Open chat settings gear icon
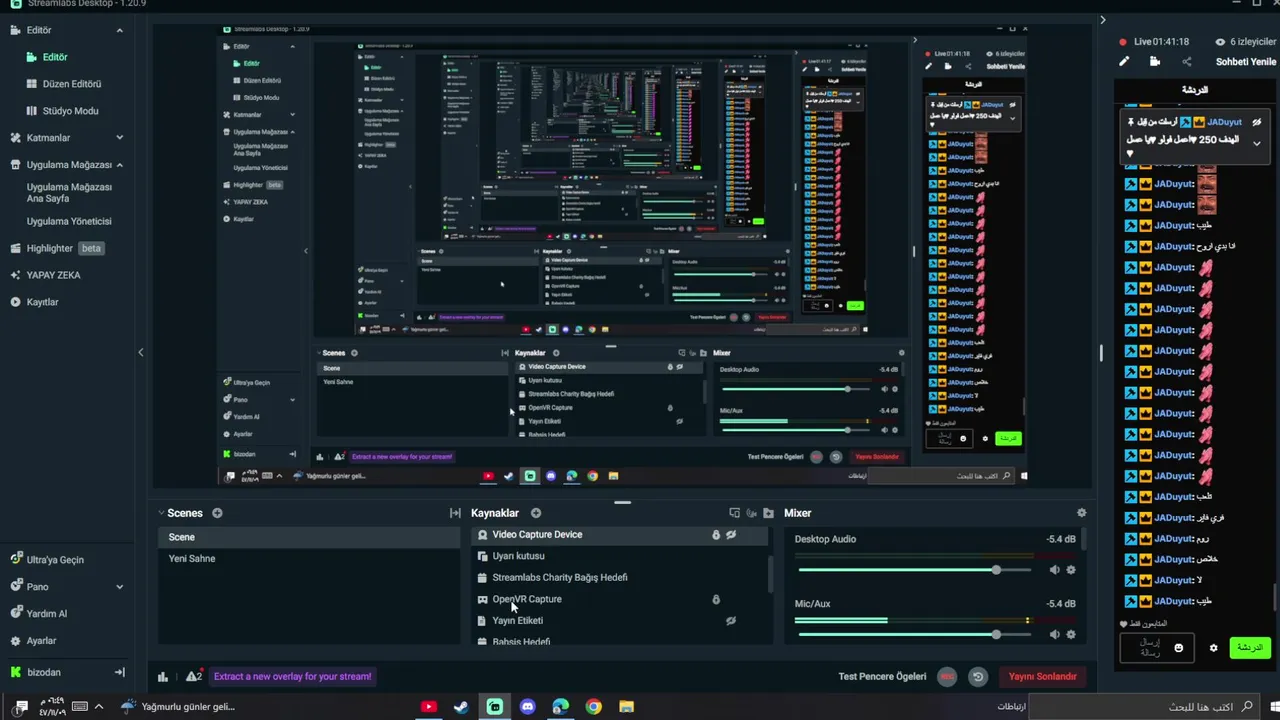The height and width of the screenshot is (720, 1280). coord(1214,648)
